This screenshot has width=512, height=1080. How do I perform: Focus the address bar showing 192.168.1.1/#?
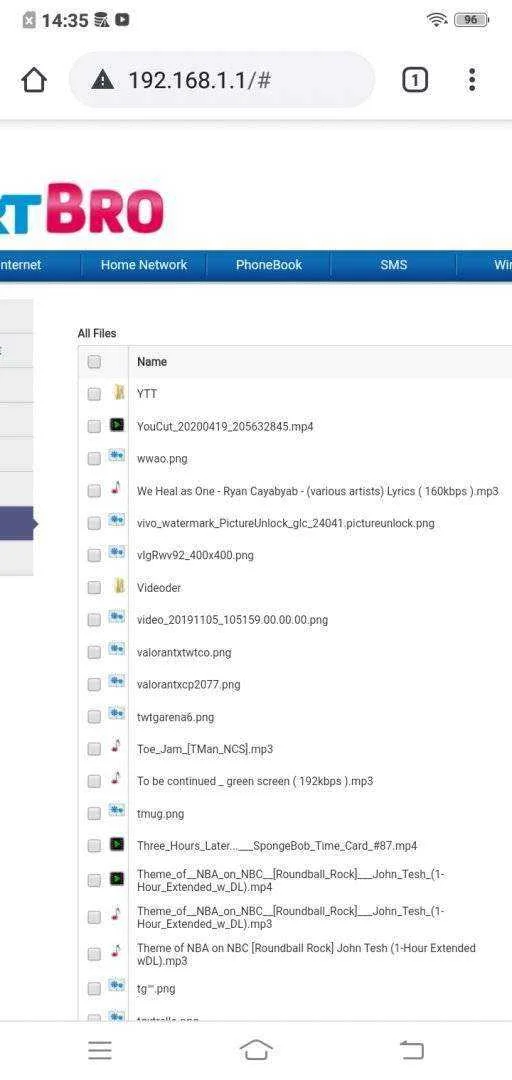click(222, 80)
